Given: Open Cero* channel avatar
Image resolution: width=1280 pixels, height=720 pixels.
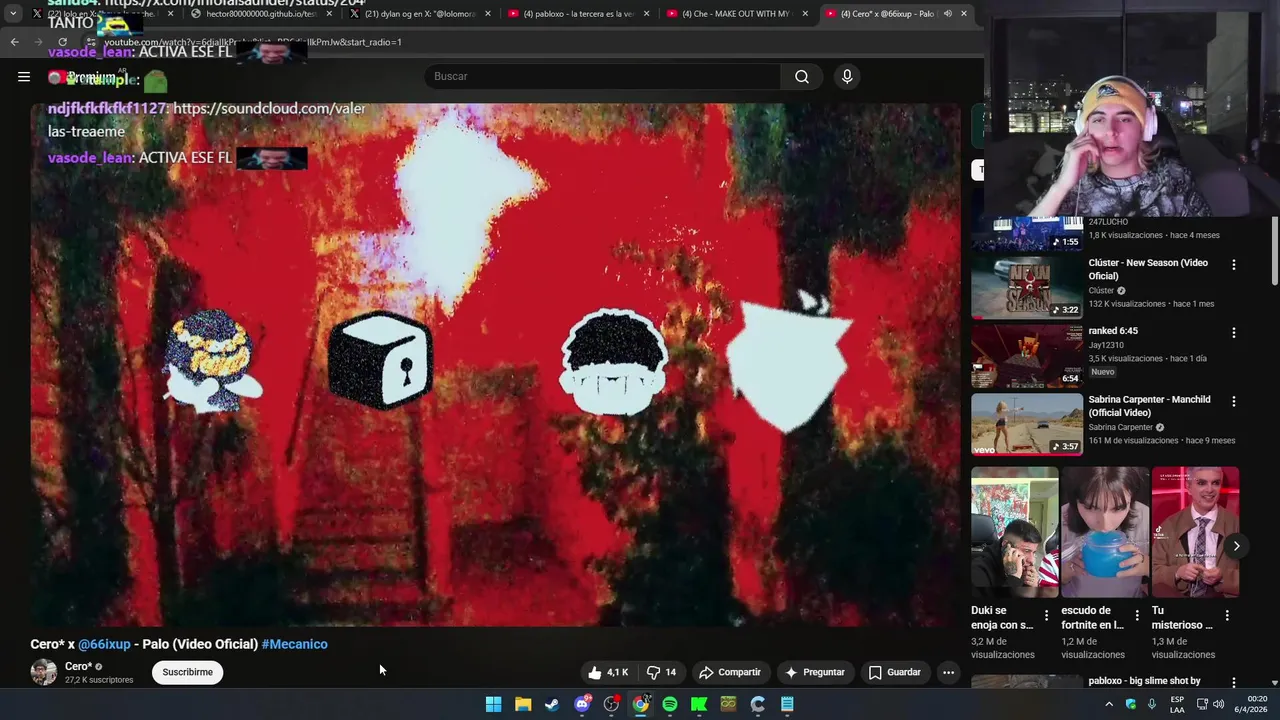Looking at the screenshot, I should click(44, 672).
